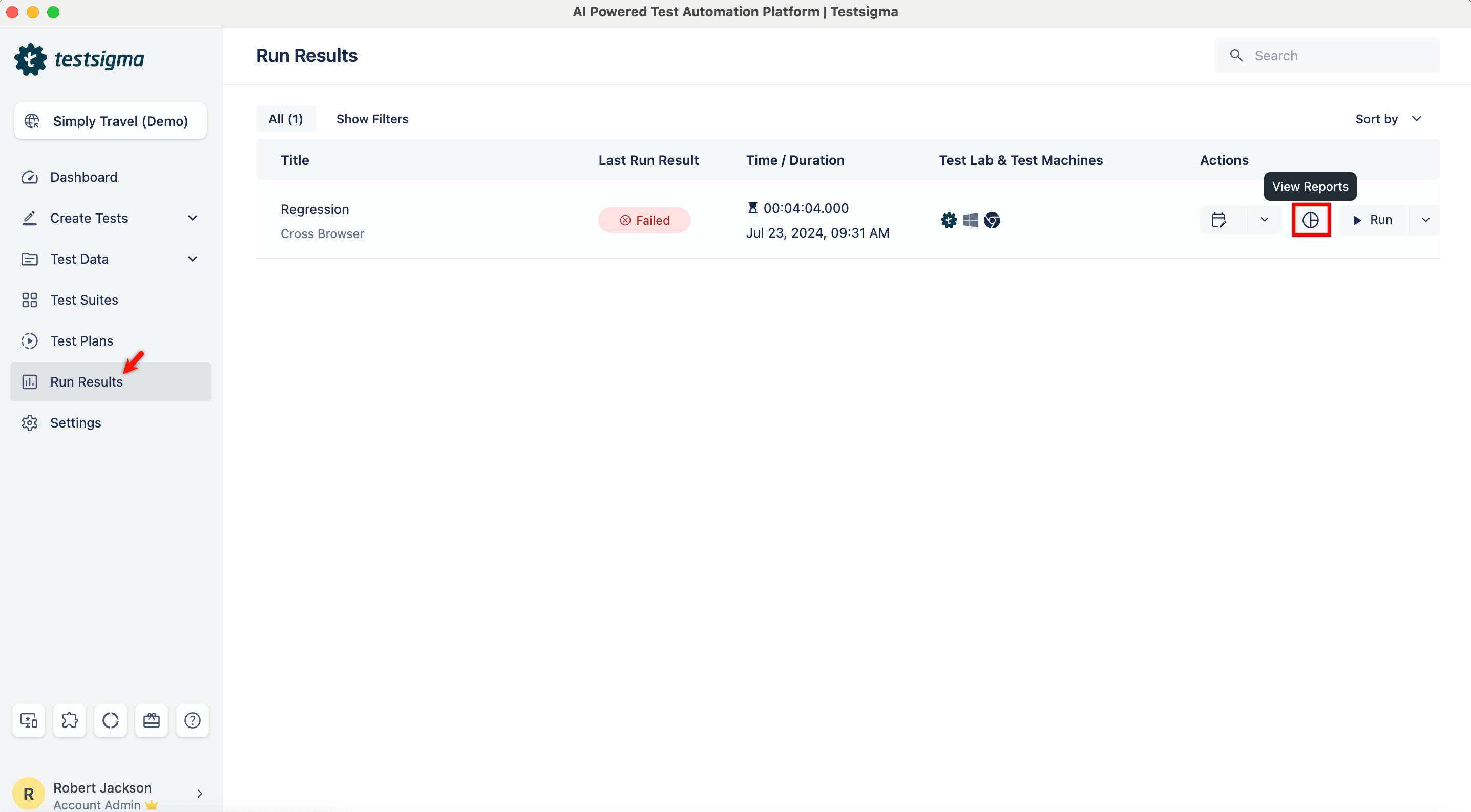
Task: Click the Testsigma lab gear icon in row
Action: click(949, 220)
